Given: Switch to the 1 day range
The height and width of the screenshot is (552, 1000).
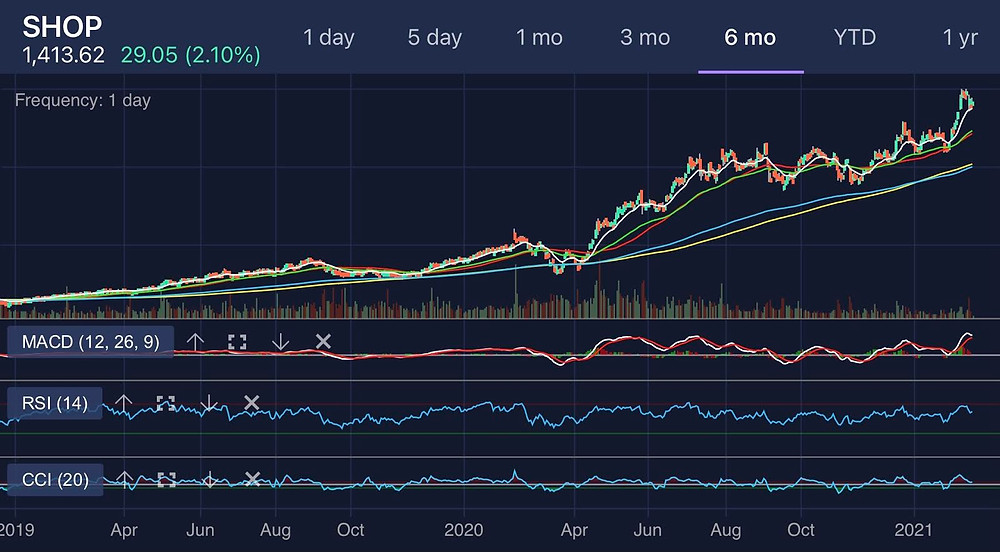Looking at the screenshot, I should [328, 38].
